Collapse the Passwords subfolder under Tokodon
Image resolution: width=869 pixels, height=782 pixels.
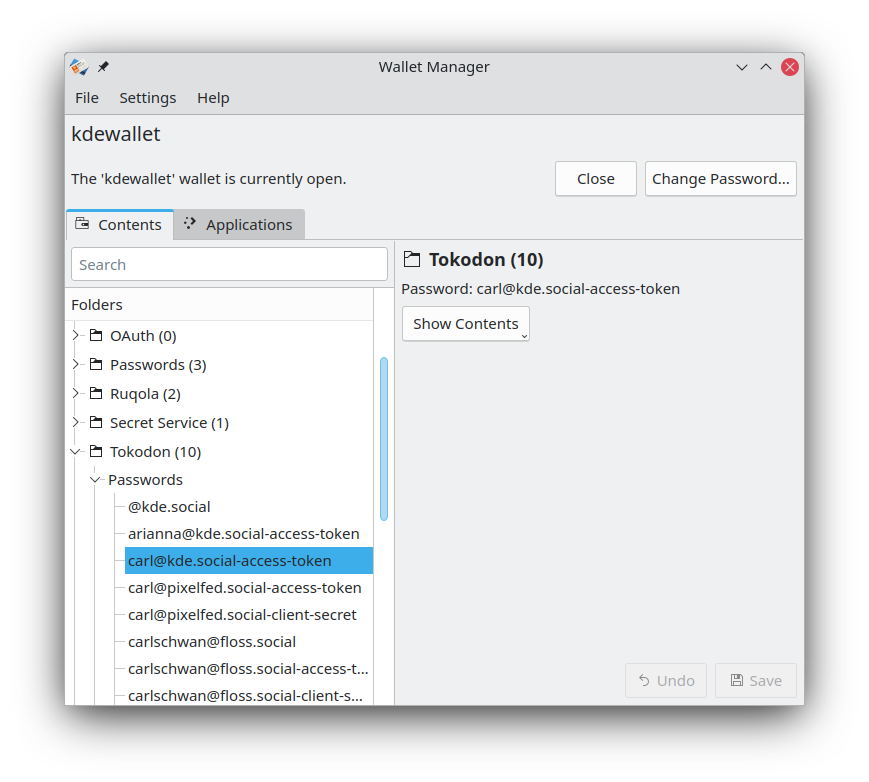click(x=96, y=480)
